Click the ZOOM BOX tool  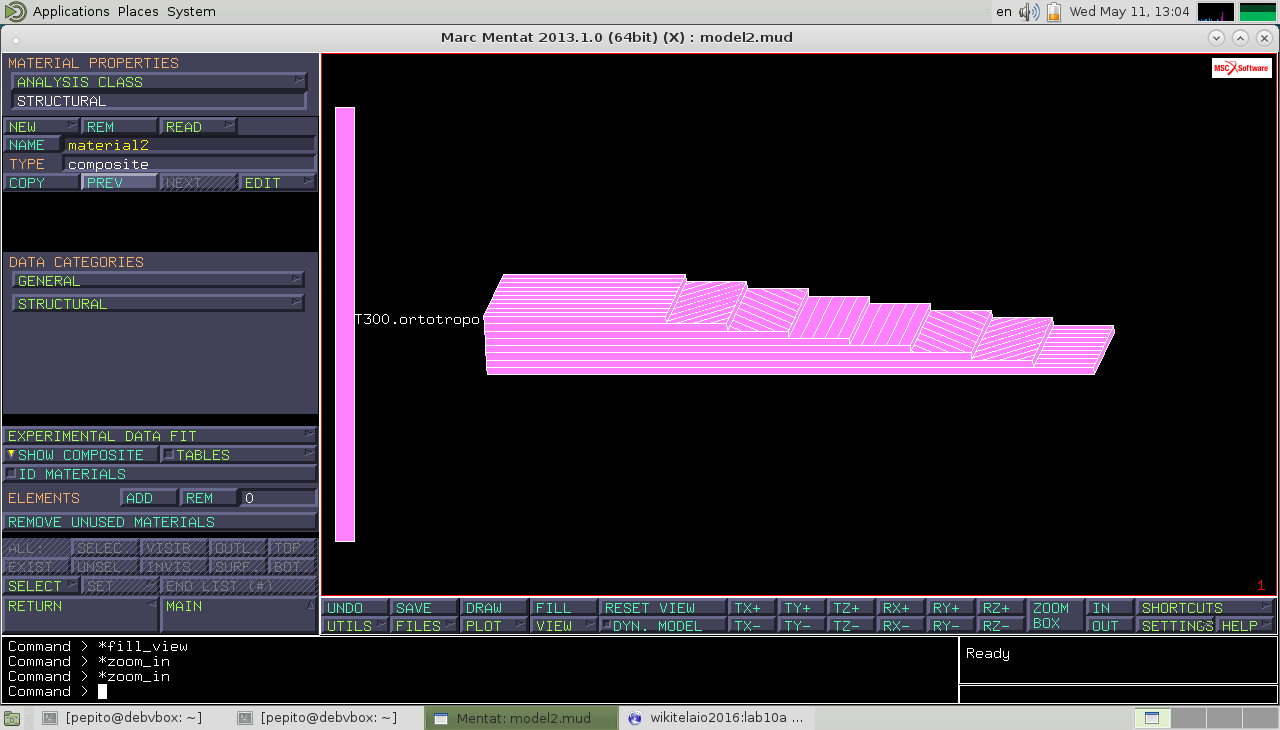pyautogui.click(x=1055, y=615)
